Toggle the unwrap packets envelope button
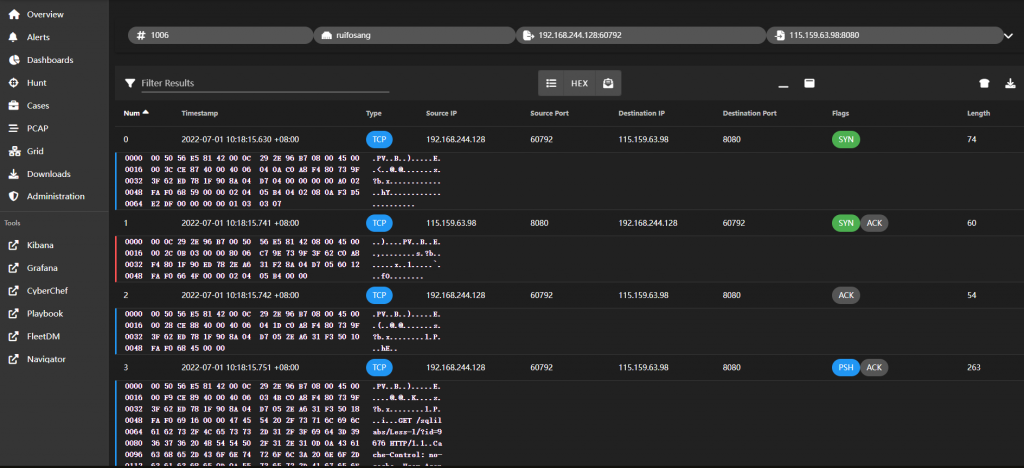 [x=607, y=83]
